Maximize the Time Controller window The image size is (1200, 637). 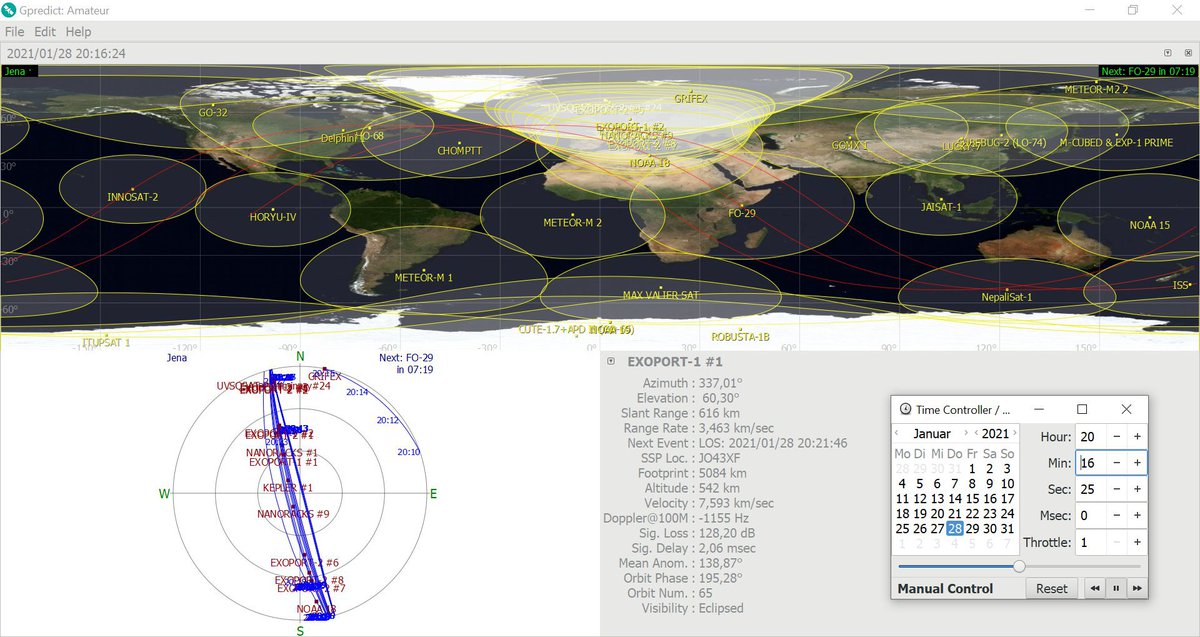click(1082, 409)
